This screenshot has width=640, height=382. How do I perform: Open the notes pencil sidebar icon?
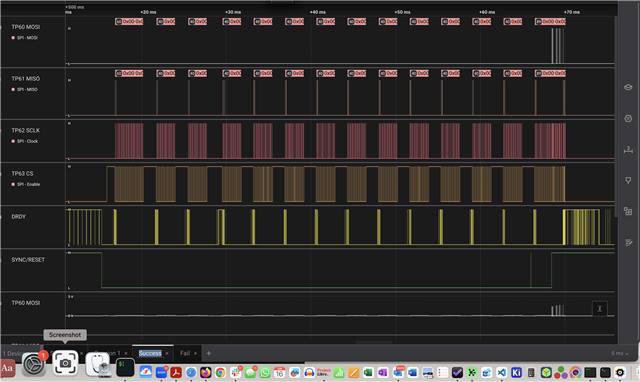(x=629, y=242)
